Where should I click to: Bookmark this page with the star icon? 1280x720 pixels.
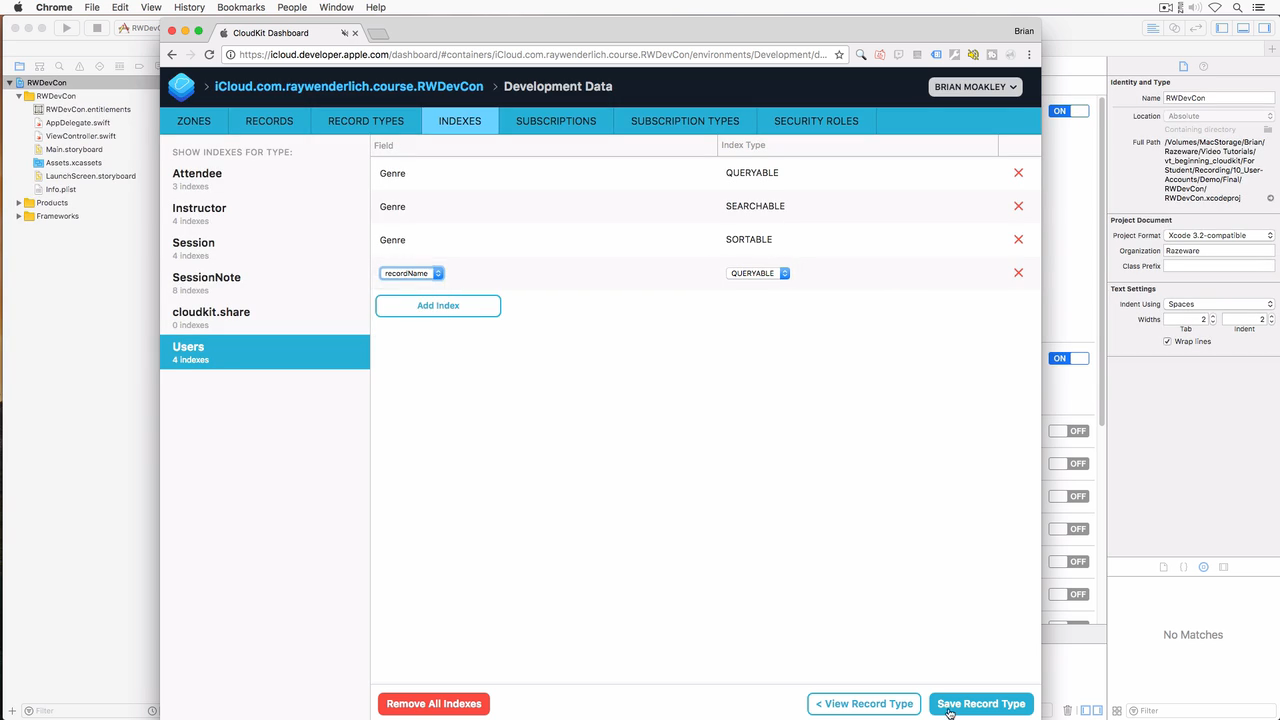point(839,55)
